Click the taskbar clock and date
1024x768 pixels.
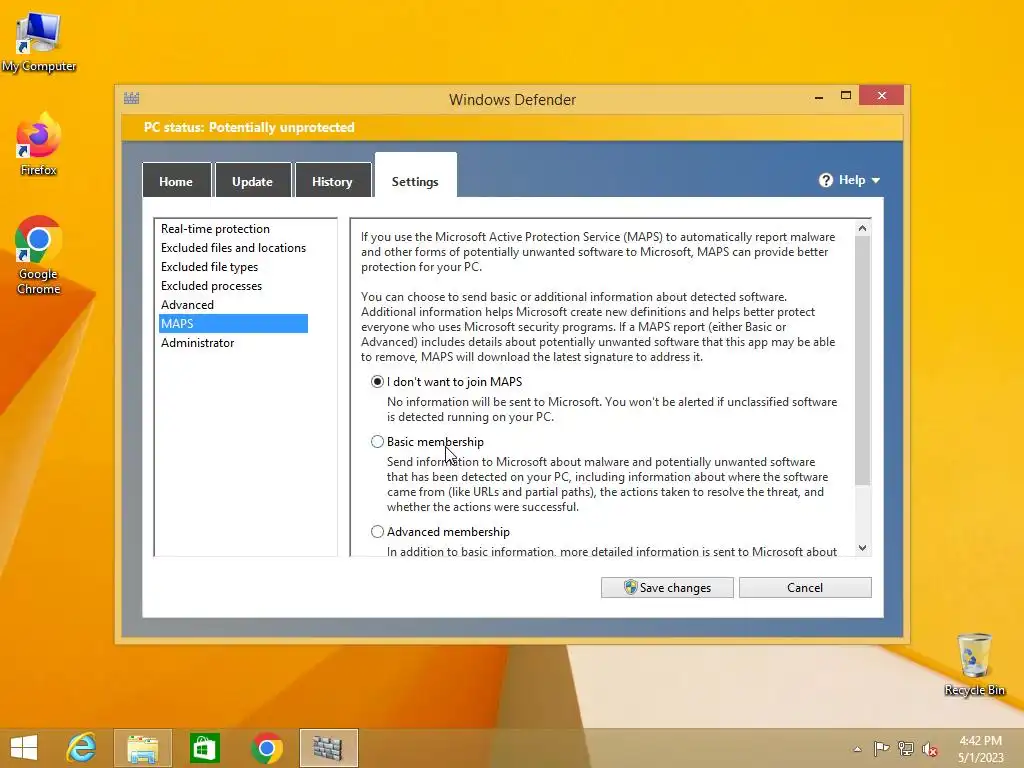[980, 748]
